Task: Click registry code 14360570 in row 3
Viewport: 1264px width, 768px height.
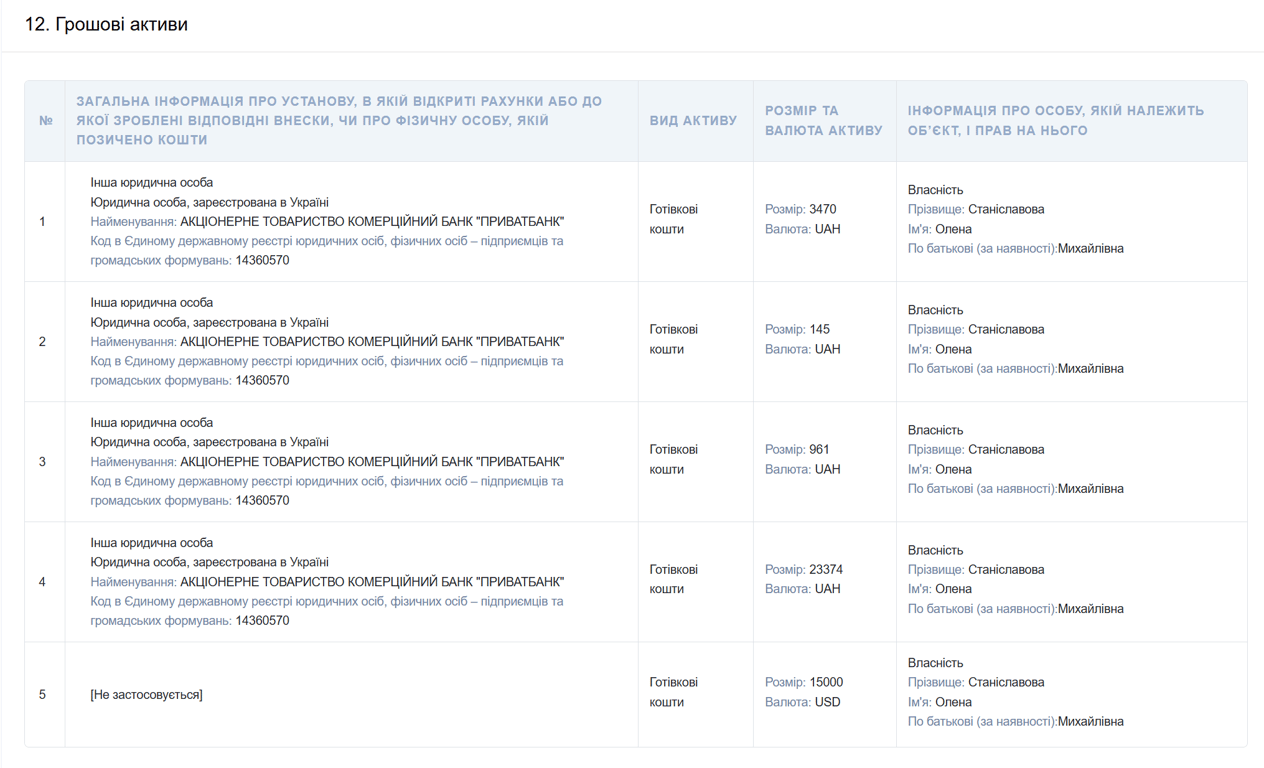Action: coord(262,501)
